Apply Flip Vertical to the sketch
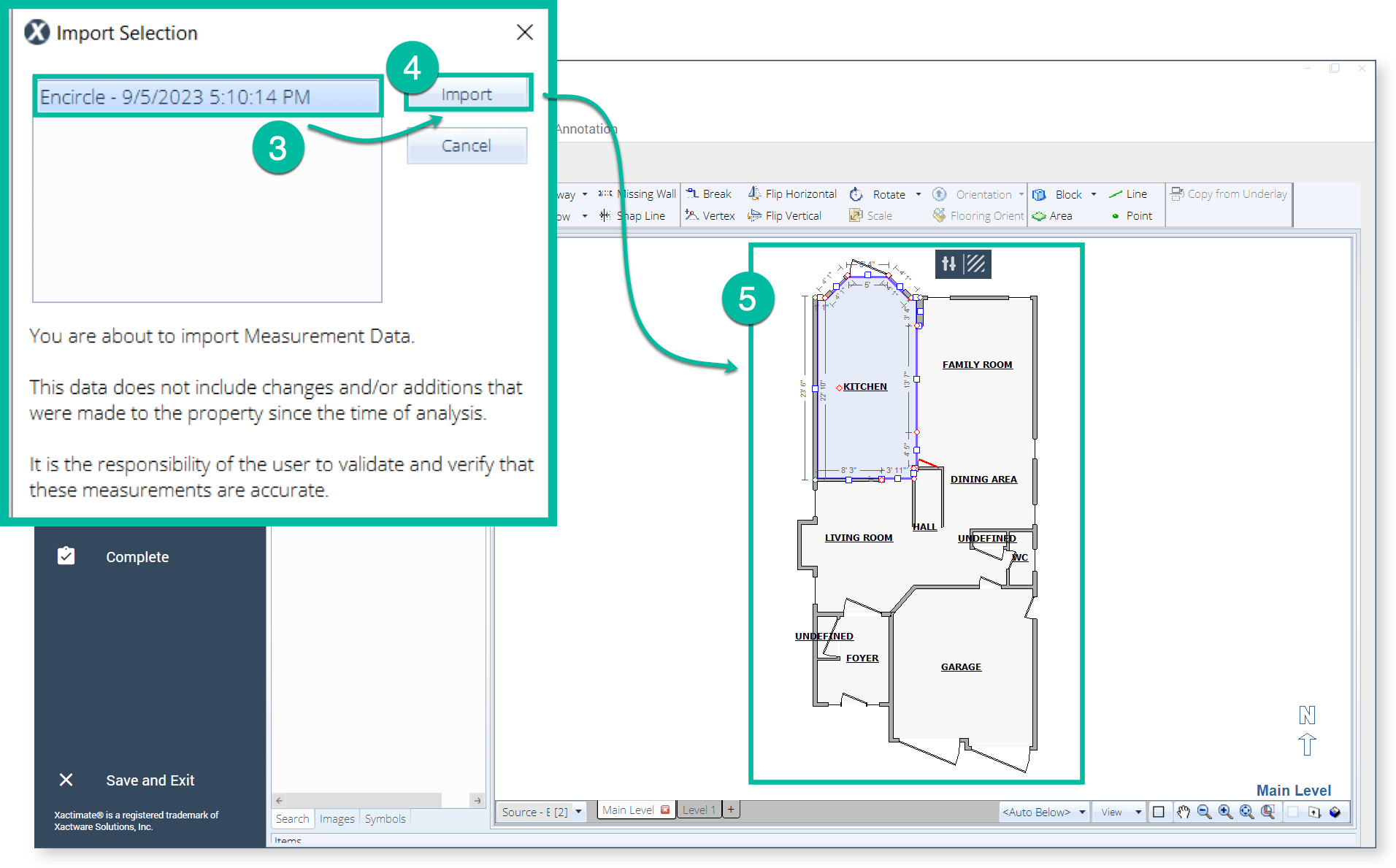The image size is (1396, 868). tap(786, 215)
